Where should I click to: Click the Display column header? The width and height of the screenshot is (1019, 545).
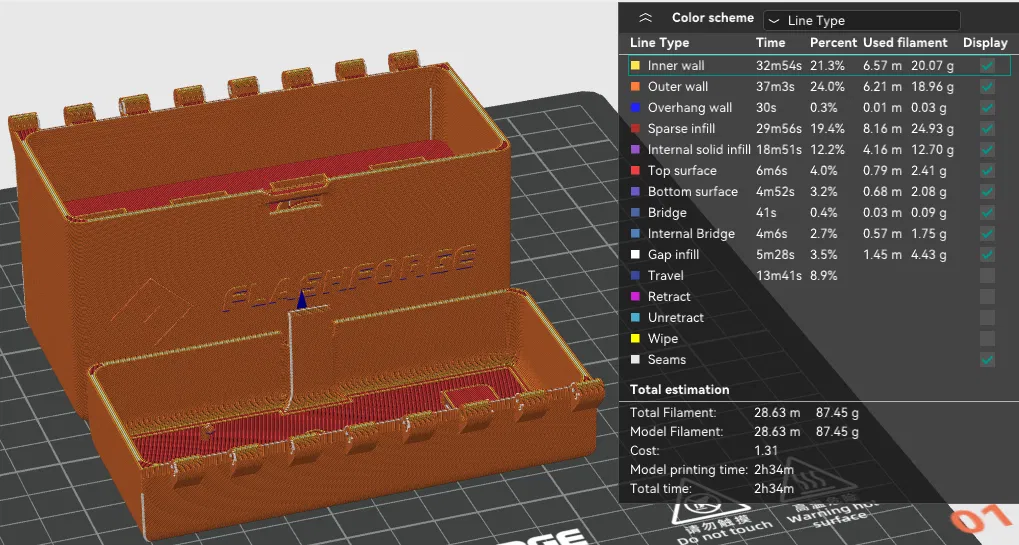point(985,43)
